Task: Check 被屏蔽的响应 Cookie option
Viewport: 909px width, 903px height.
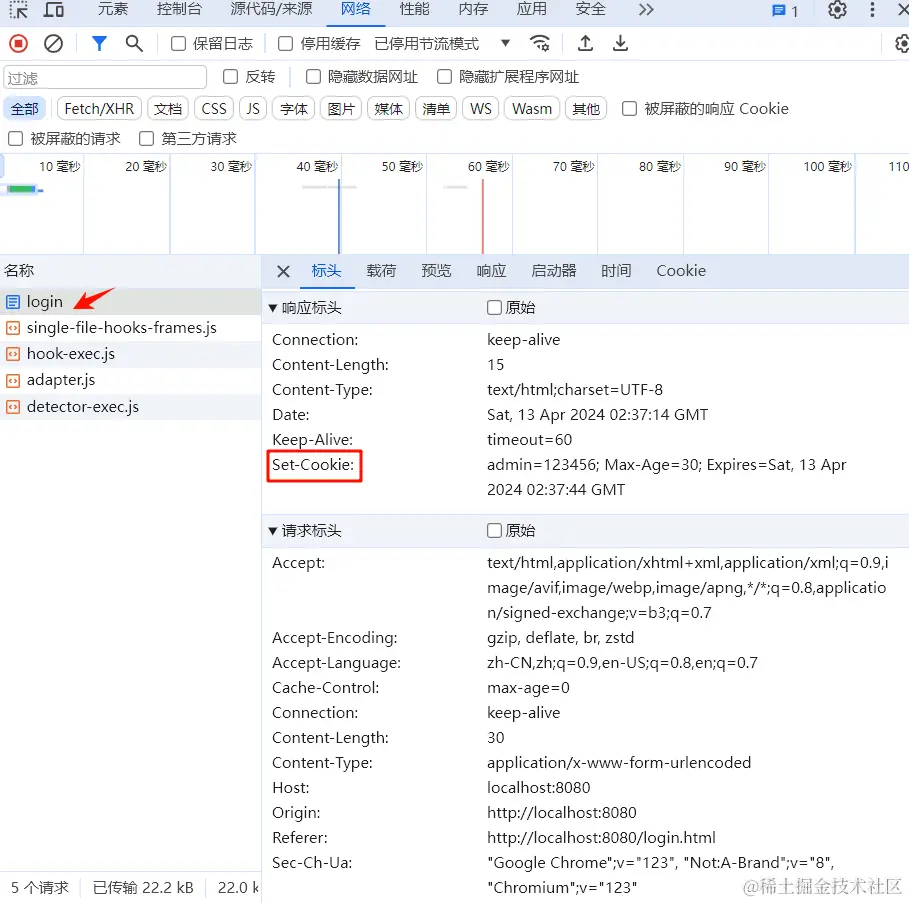Action: click(629, 109)
